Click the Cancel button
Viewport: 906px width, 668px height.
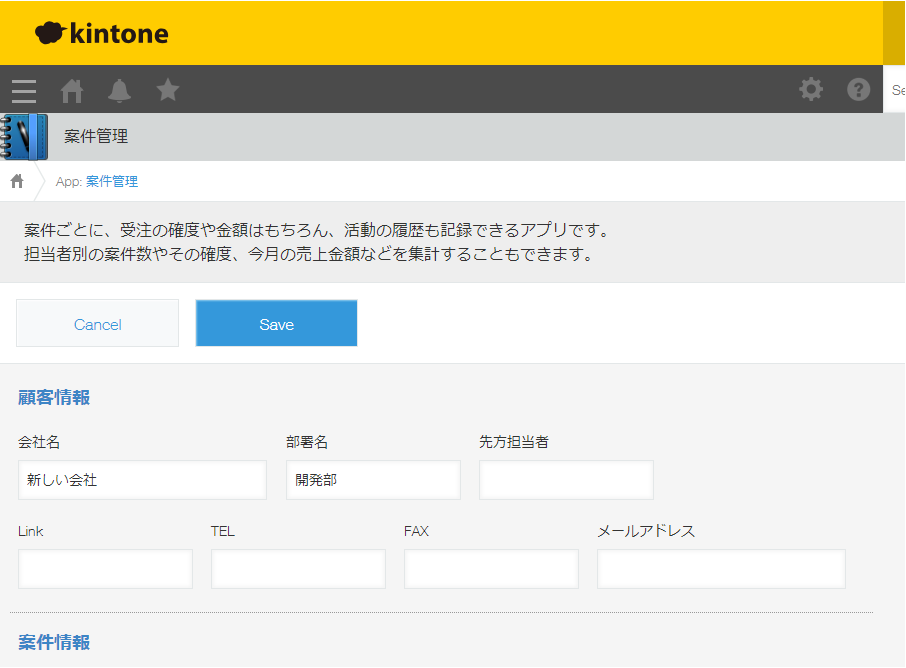click(98, 324)
